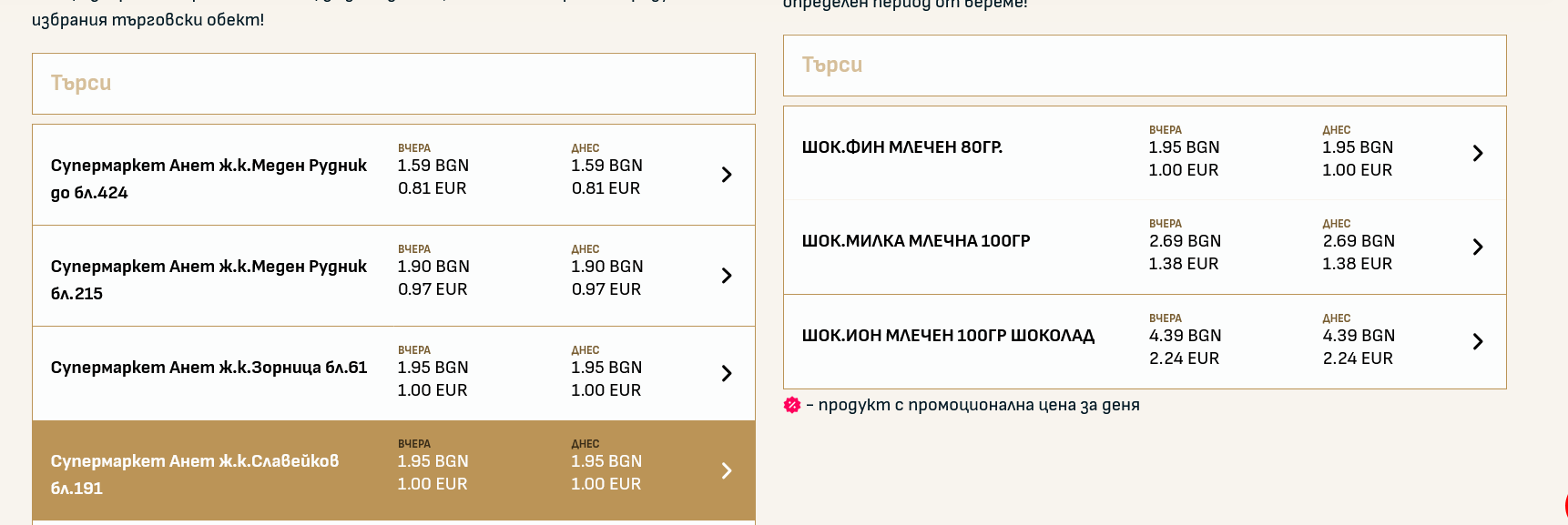Click the pink promotional price badge icon
This screenshot has width=1568, height=525.
[x=792, y=405]
